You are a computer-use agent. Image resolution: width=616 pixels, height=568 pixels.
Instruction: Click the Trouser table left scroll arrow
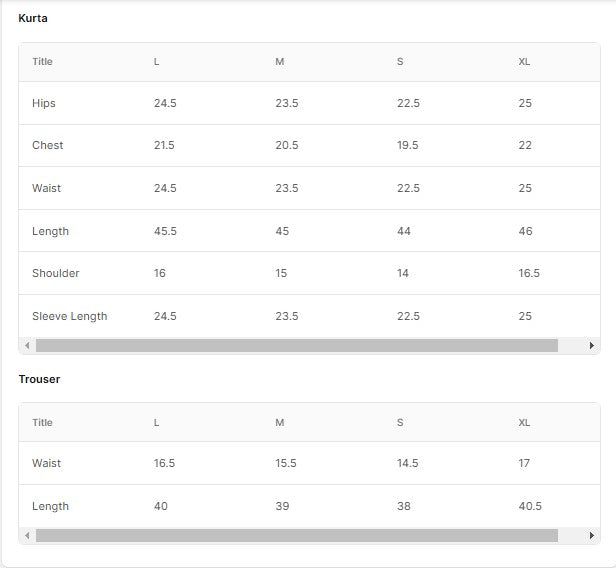point(27,536)
